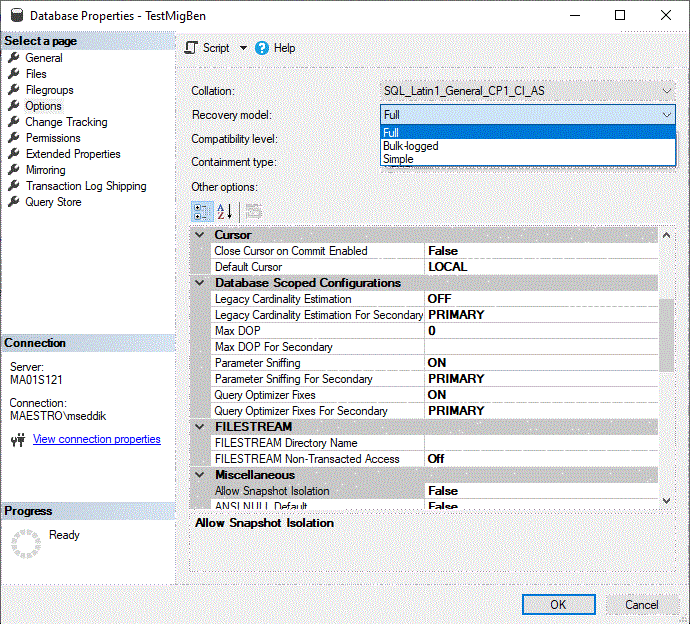Collapse the FILESTREAM category
The height and width of the screenshot is (624, 690).
tap(200, 426)
